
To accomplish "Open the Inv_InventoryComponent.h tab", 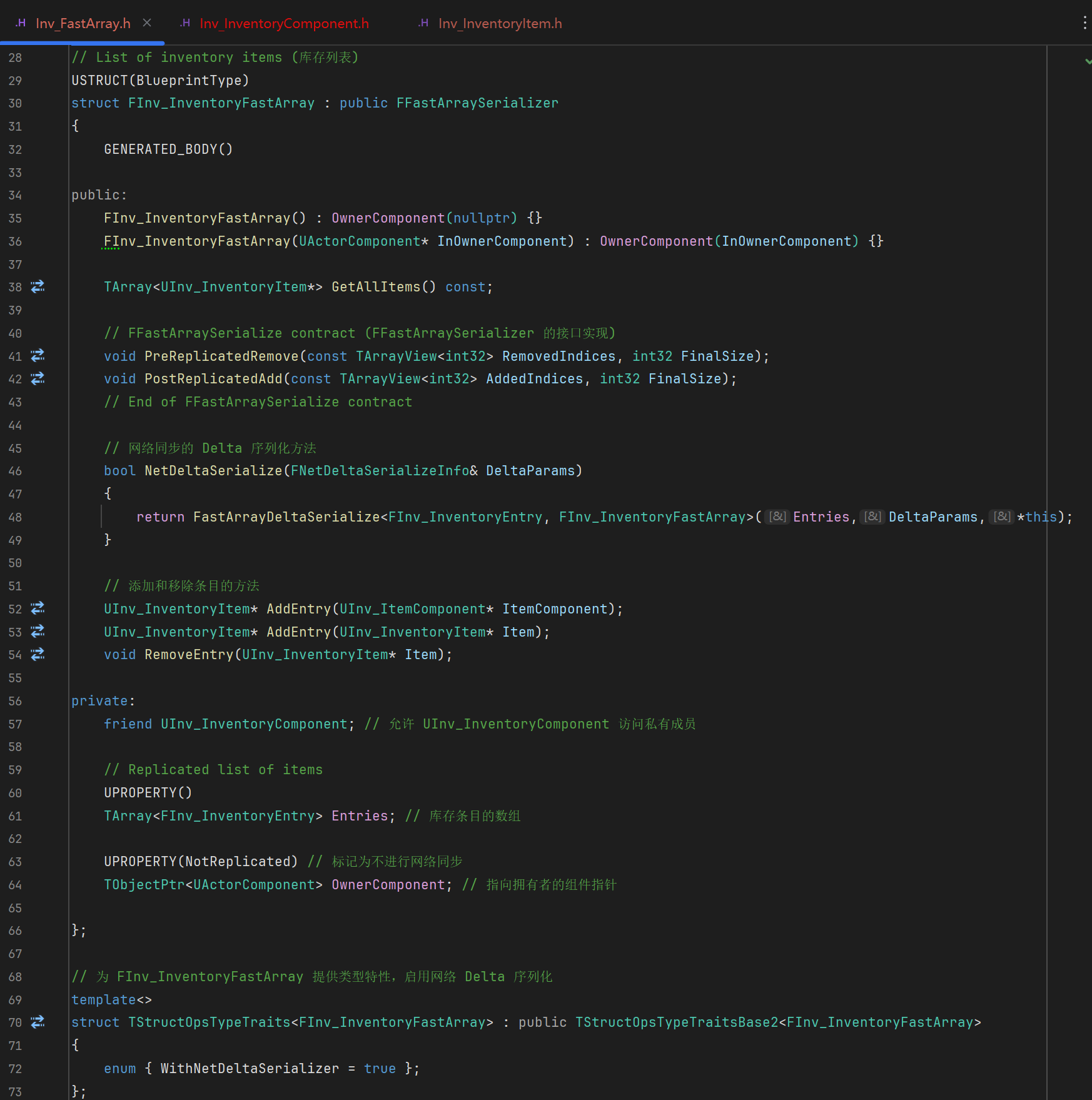I will click(284, 23).
